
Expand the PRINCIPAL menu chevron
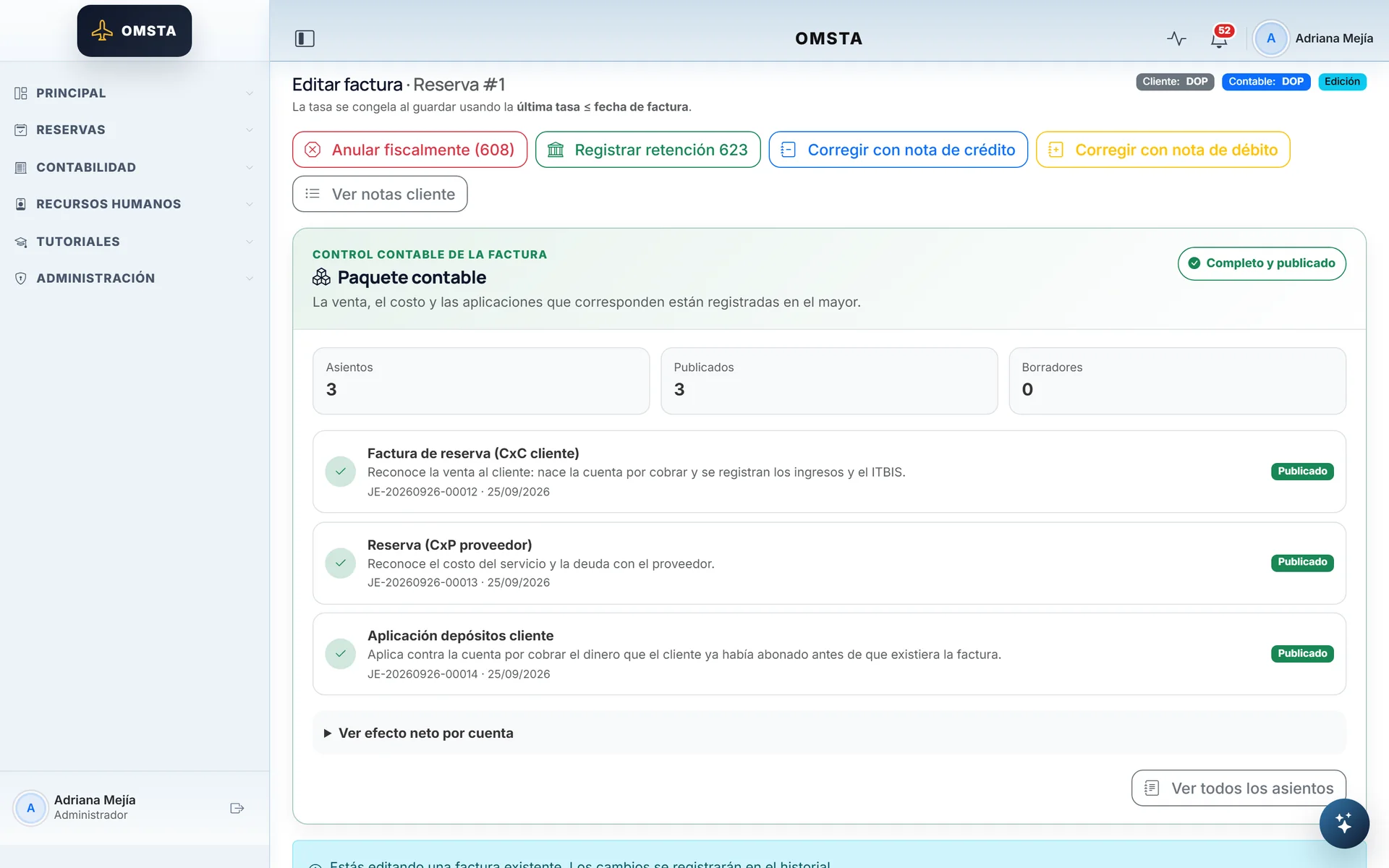(x=250, y=93)
